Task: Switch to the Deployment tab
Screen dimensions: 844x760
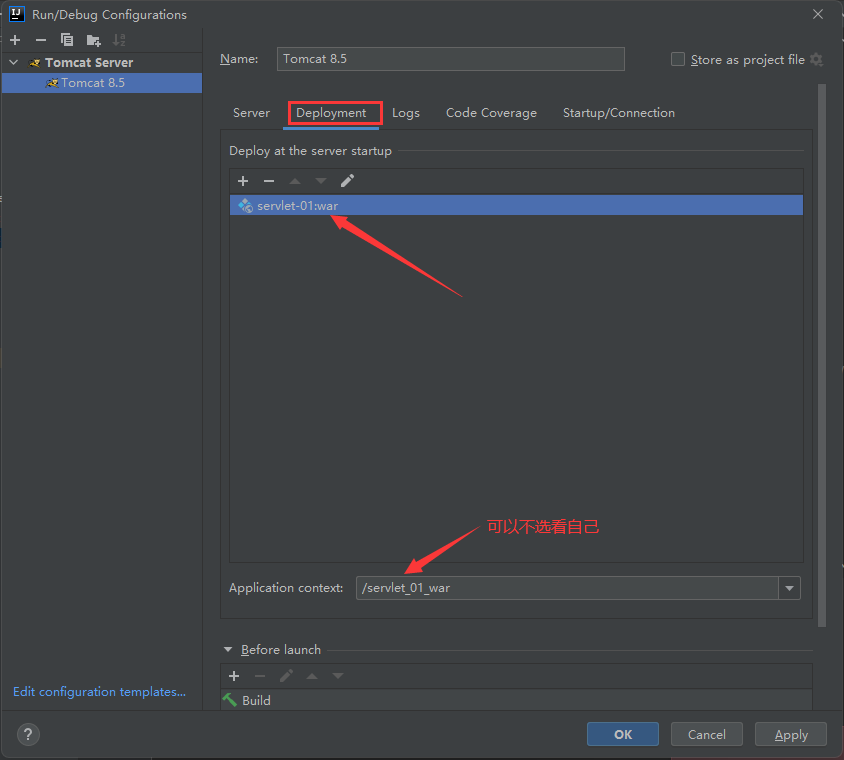Action: pyautogui.click(x=331, y=113)
